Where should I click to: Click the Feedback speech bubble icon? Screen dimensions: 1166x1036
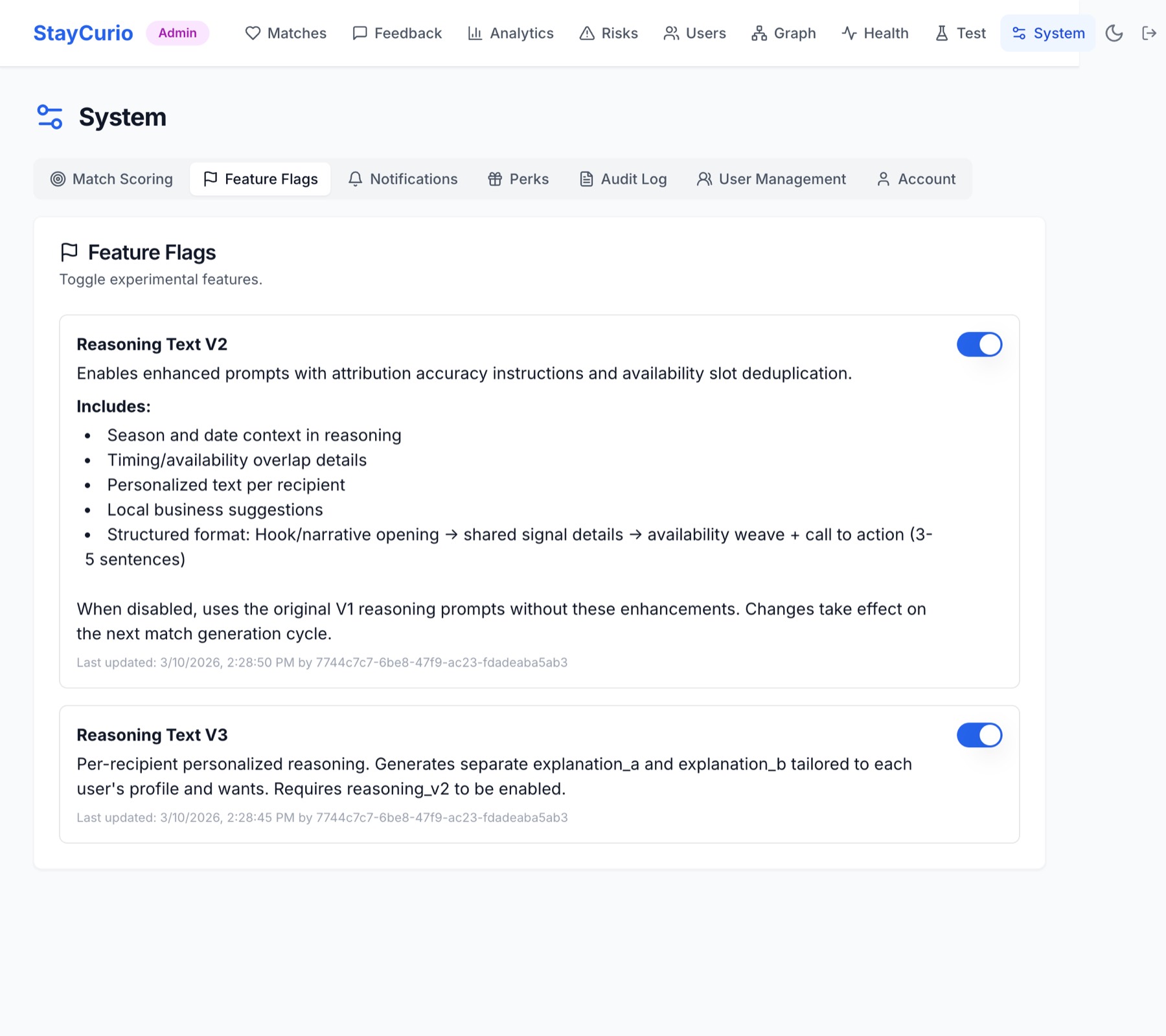(360, 33)
